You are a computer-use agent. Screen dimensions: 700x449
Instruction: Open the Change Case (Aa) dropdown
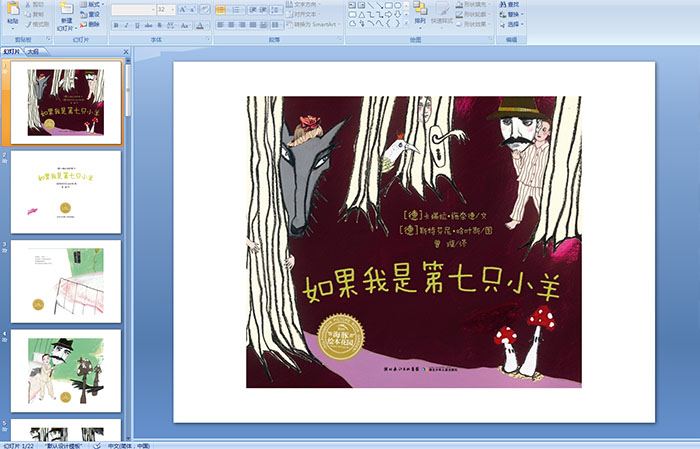[185, 25]
